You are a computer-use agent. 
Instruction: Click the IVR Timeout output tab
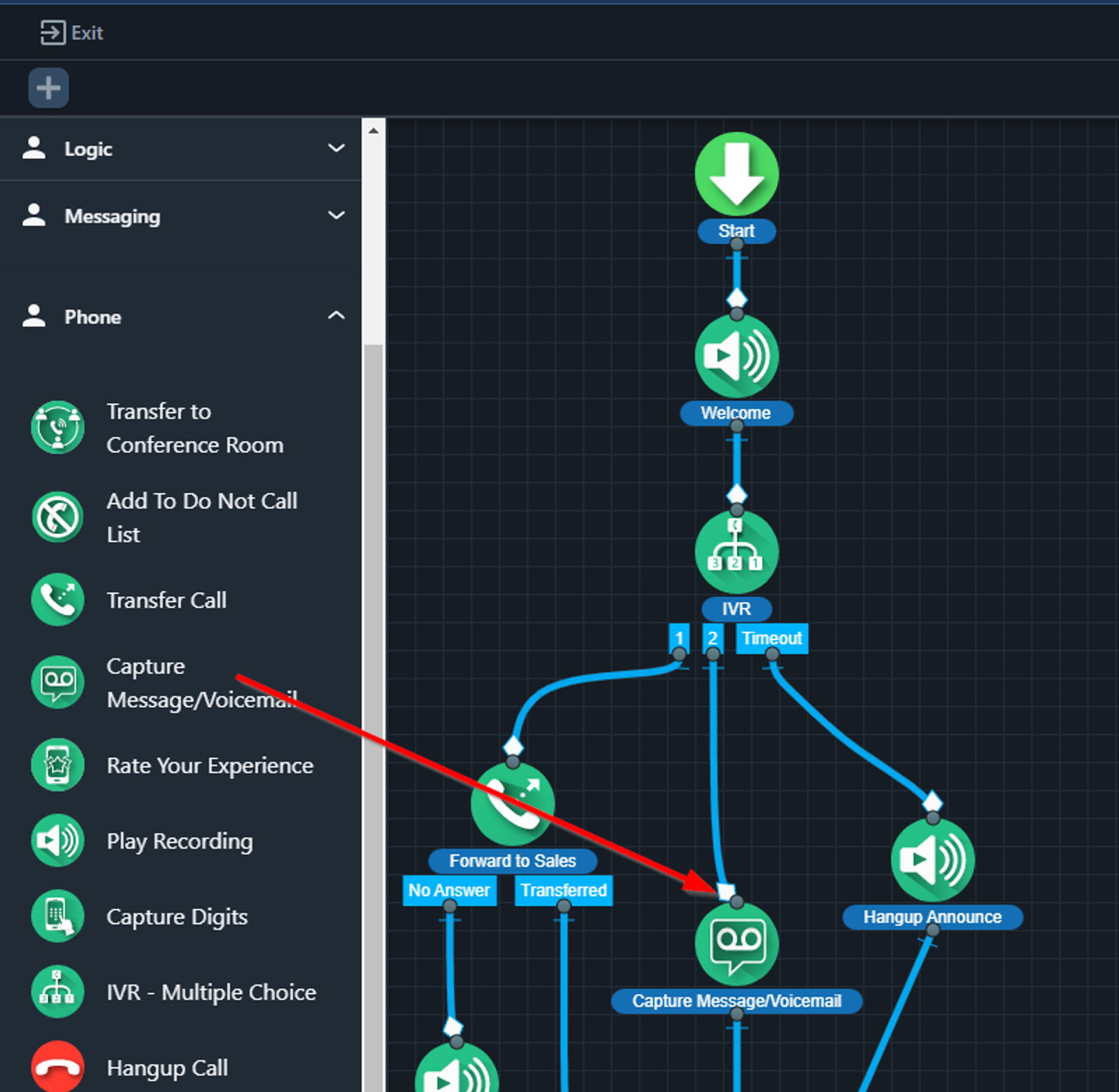point(771,638)
